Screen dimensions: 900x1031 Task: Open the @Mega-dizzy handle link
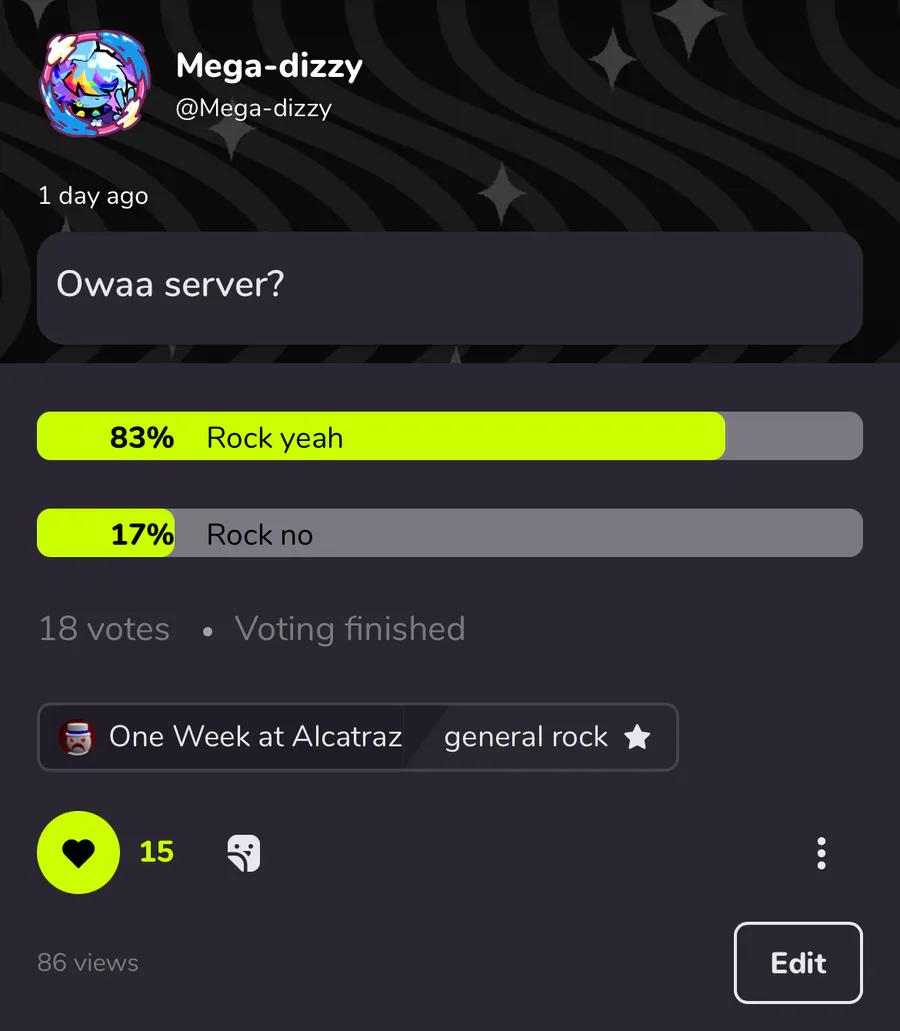click(x=253, y=108)
